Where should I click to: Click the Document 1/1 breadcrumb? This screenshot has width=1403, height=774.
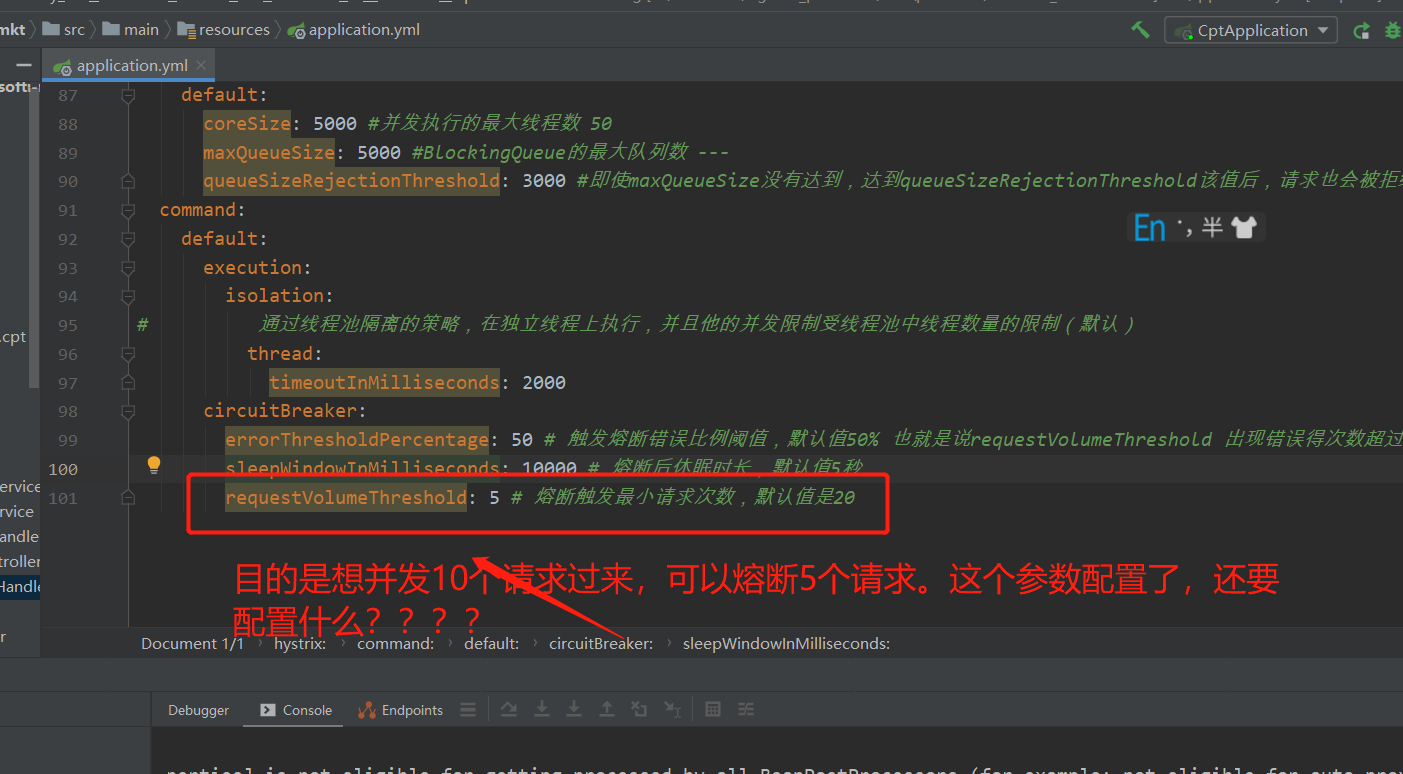(x=192, y=643)
